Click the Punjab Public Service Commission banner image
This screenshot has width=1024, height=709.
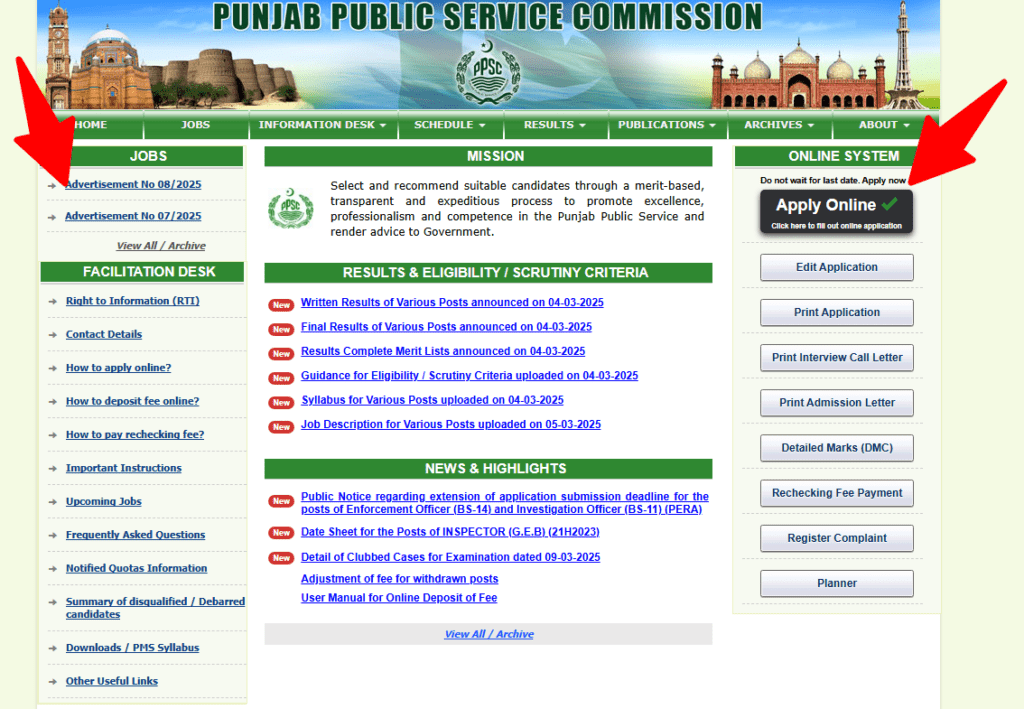[x=488, y=55]
